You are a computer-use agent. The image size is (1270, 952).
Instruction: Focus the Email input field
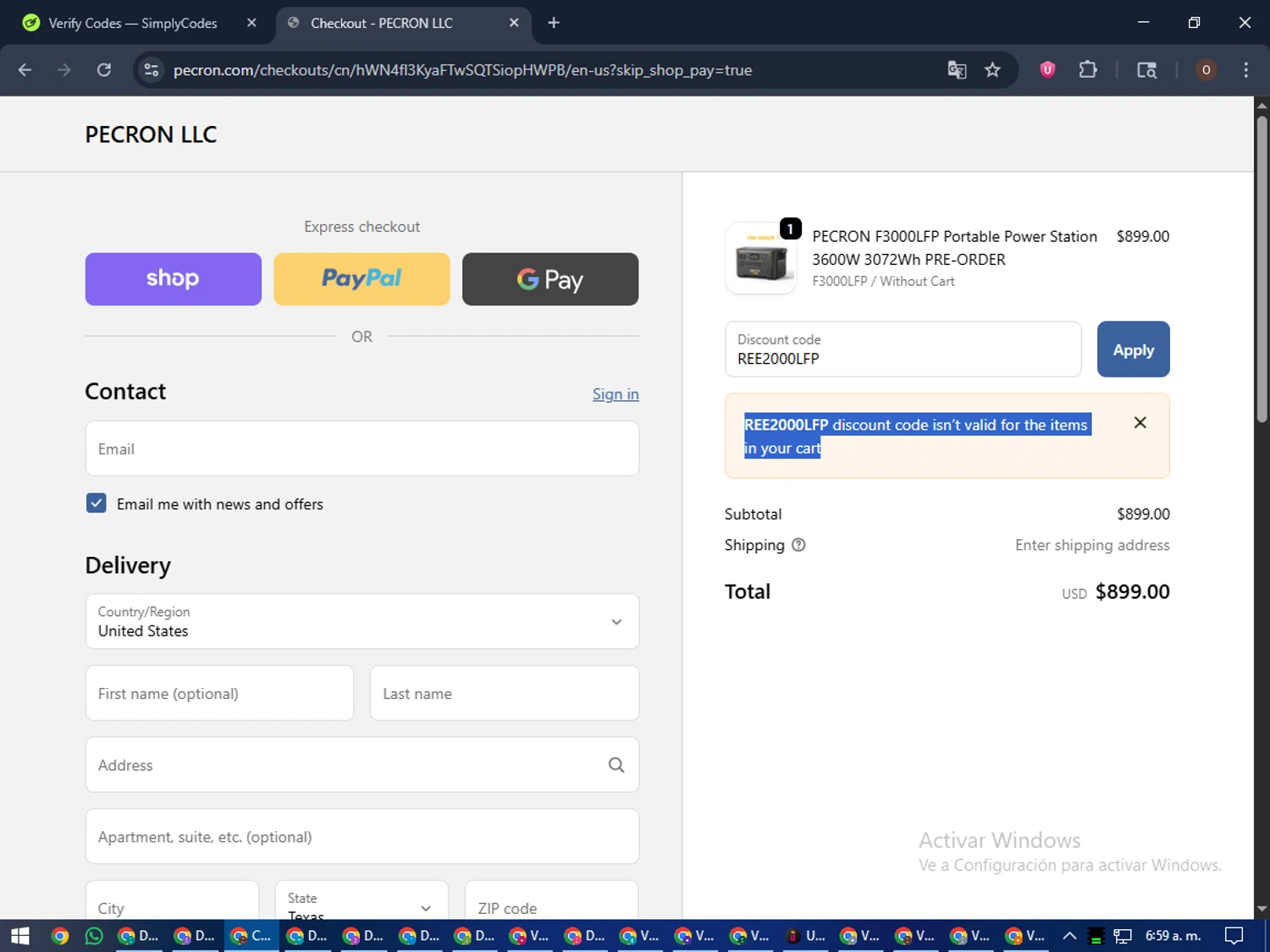point(362,448)
